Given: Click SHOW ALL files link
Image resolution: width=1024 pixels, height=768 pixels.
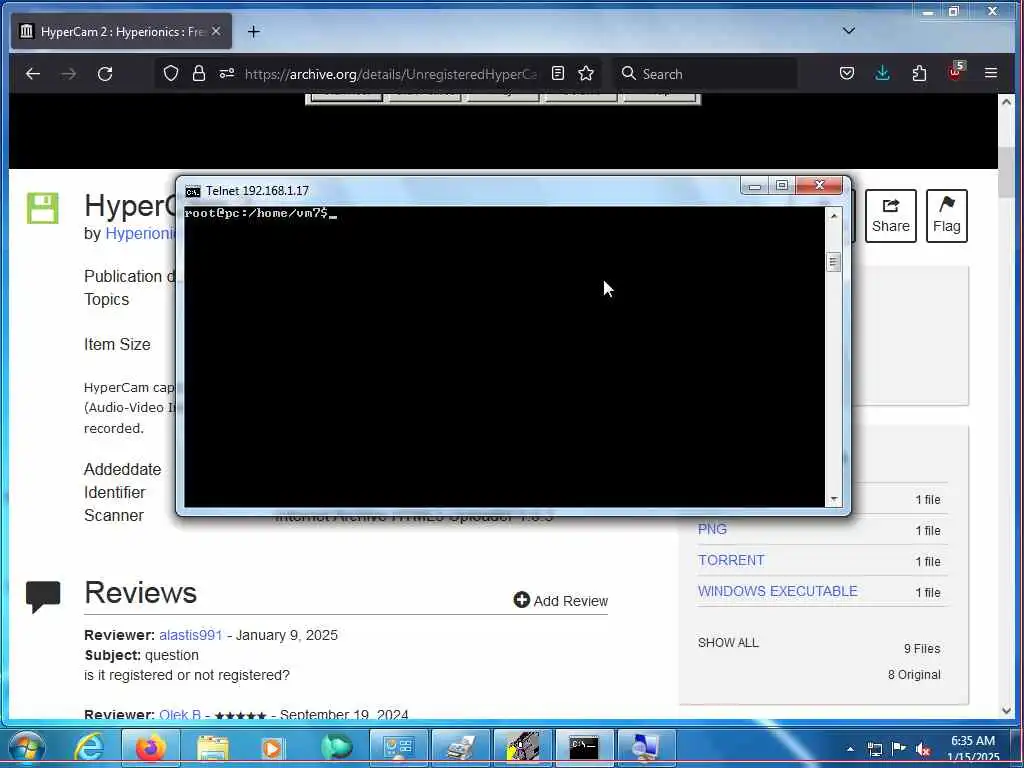Looking at the screenshot, I should tap(728, 643).
